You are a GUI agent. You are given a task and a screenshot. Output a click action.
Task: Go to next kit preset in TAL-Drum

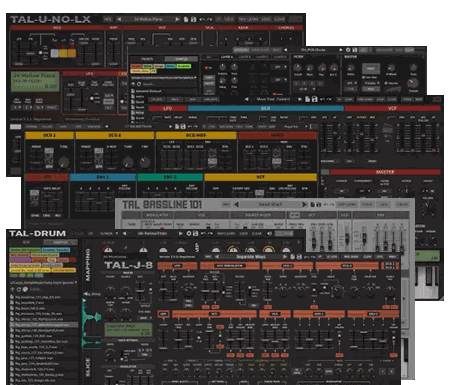180,234
